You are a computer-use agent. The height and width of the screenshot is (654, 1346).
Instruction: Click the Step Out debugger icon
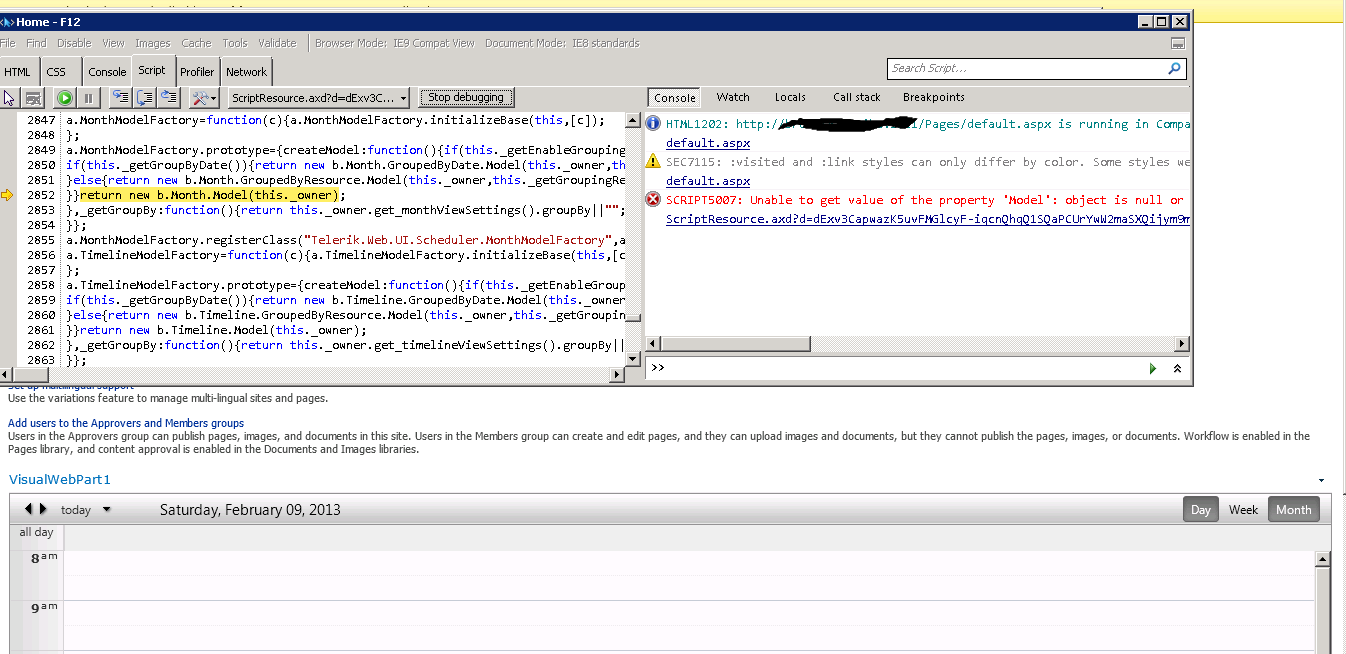169,98
